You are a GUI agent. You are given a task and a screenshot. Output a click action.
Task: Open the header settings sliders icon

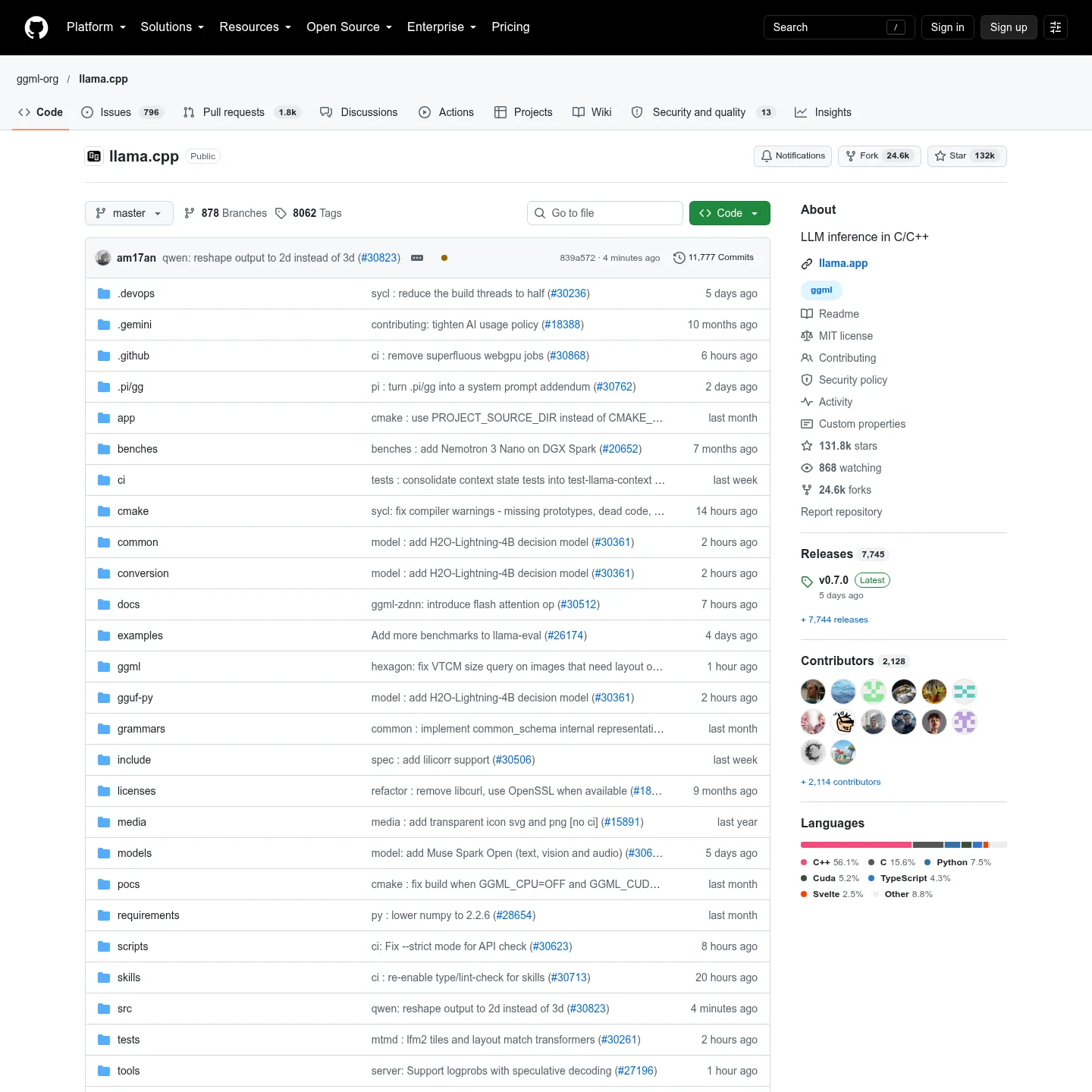(1056, 27)
